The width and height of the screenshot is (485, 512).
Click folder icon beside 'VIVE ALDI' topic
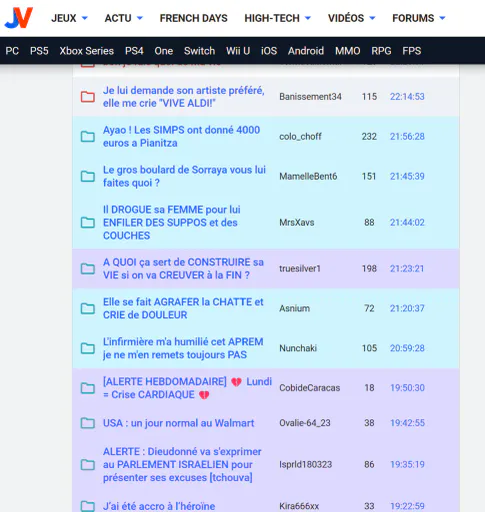click(x=88, y=97)
